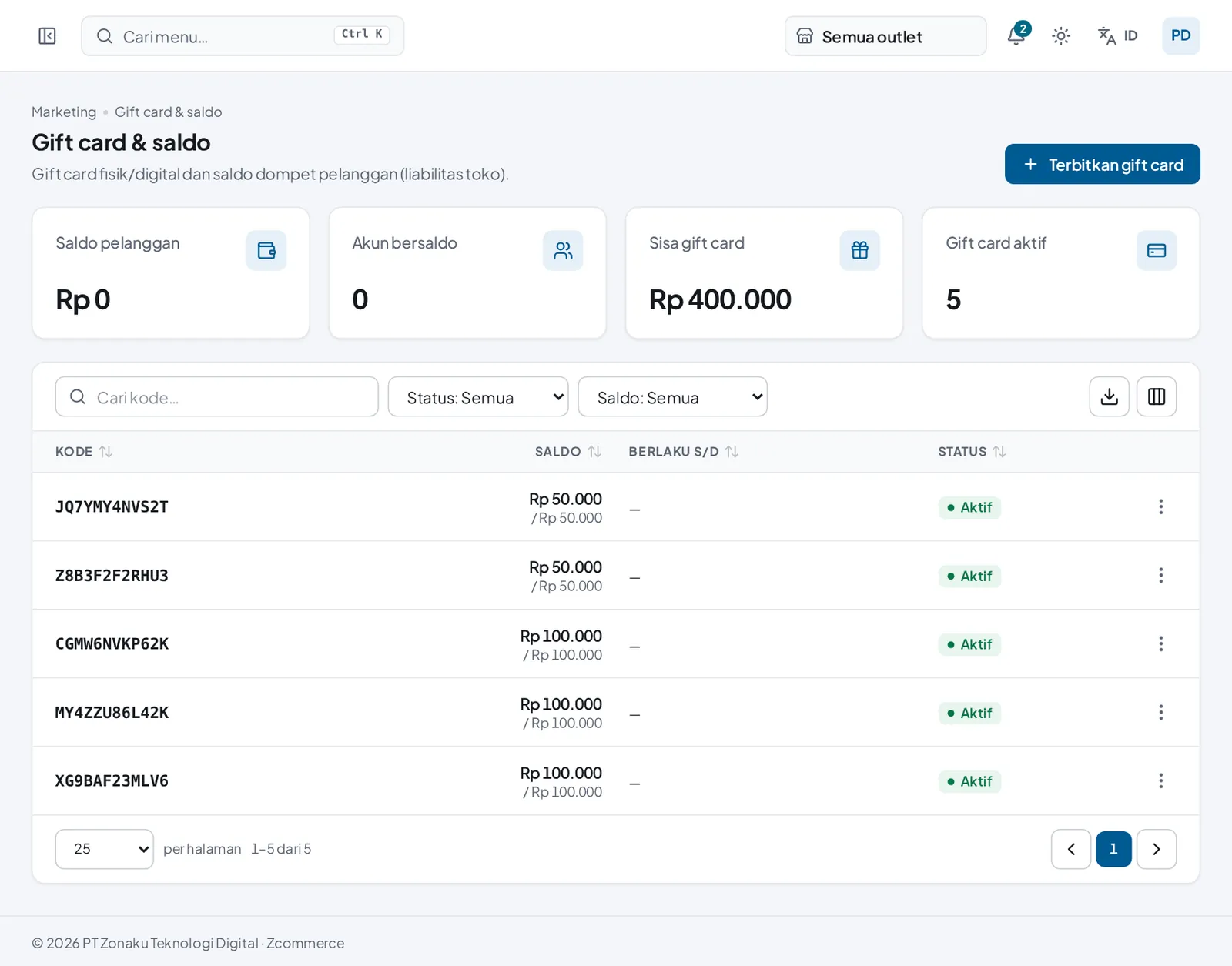
Task: Select page 1 in pagination
Action: coord(1113,849)
